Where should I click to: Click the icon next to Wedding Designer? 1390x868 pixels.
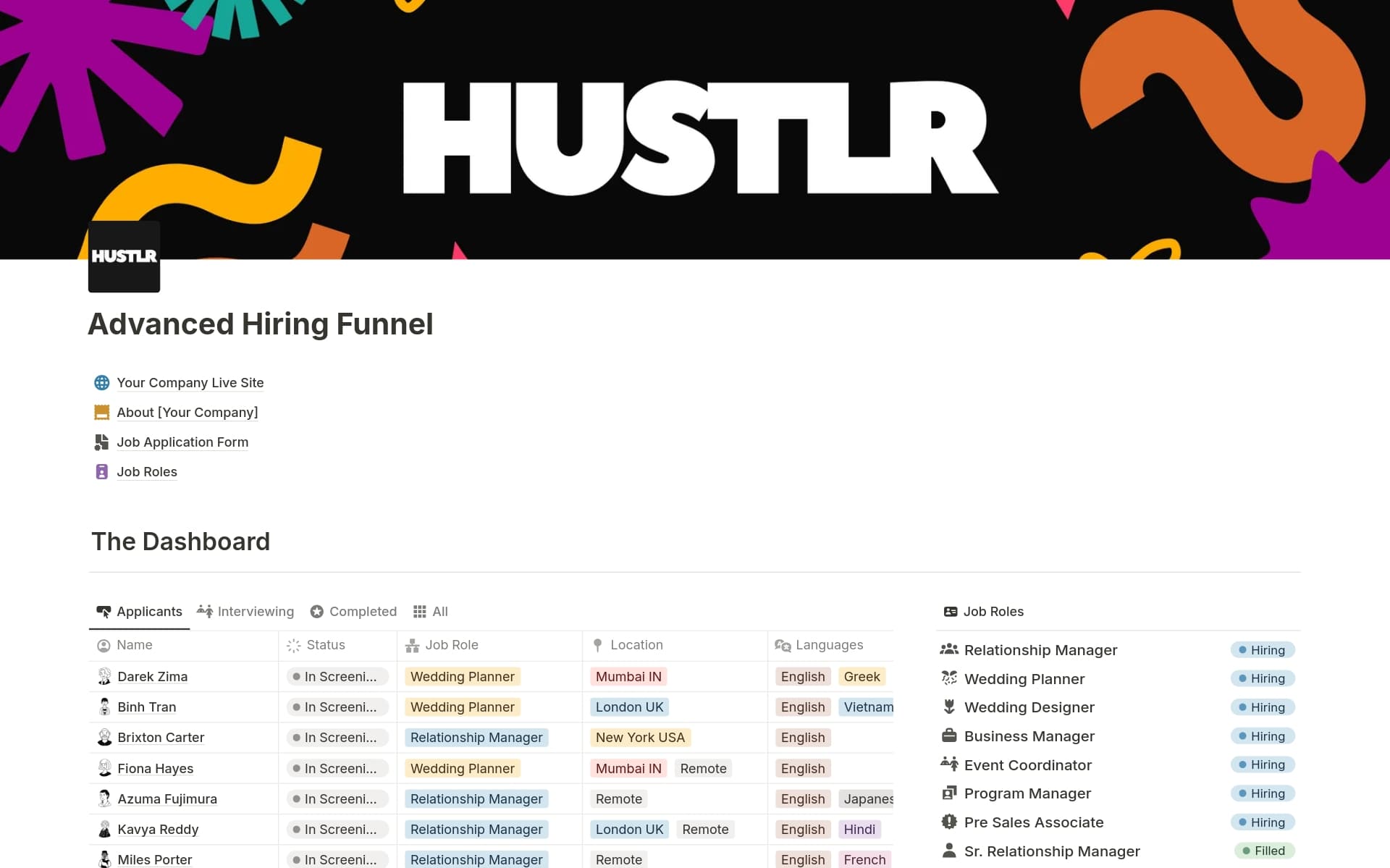pos(949,707)
